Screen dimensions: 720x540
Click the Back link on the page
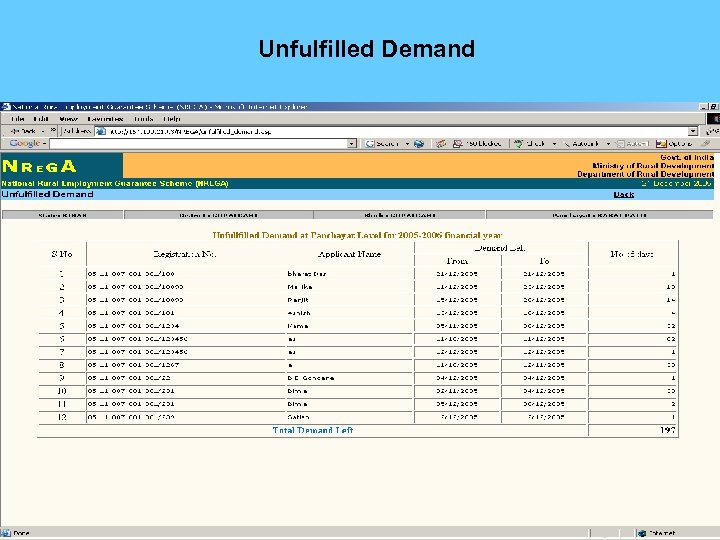624,195
